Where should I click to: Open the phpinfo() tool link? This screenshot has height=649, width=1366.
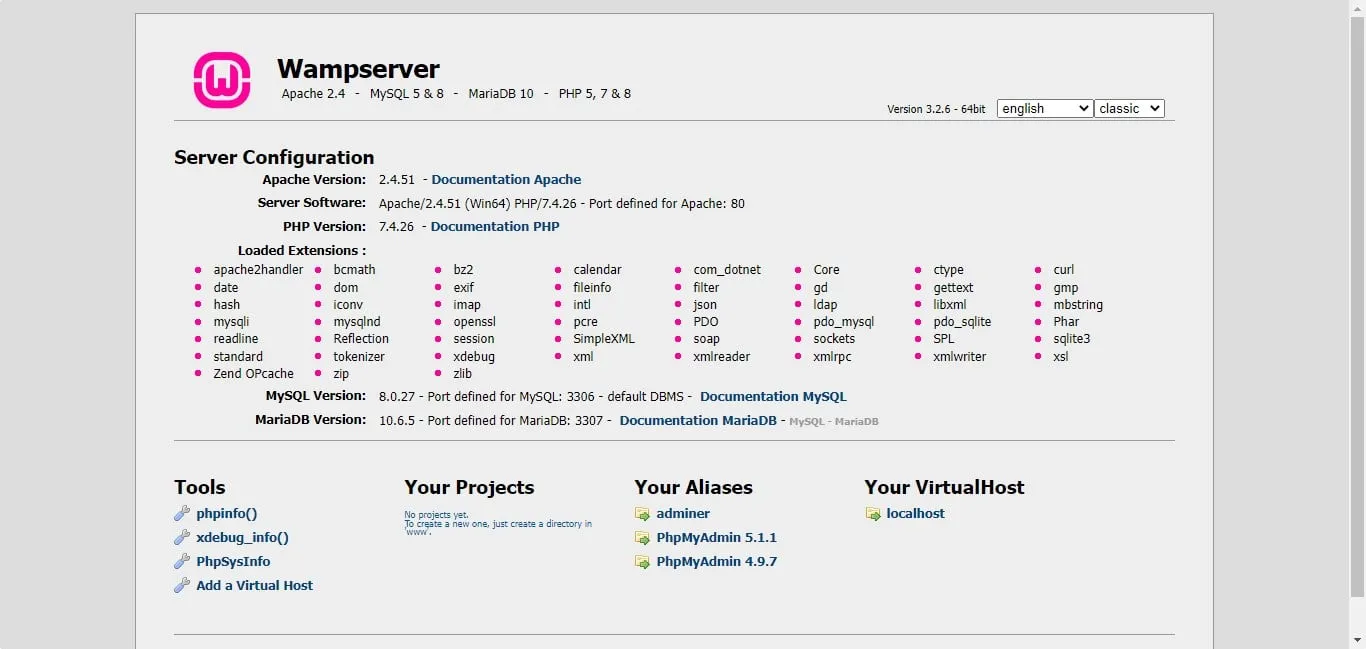coord(227,514)
